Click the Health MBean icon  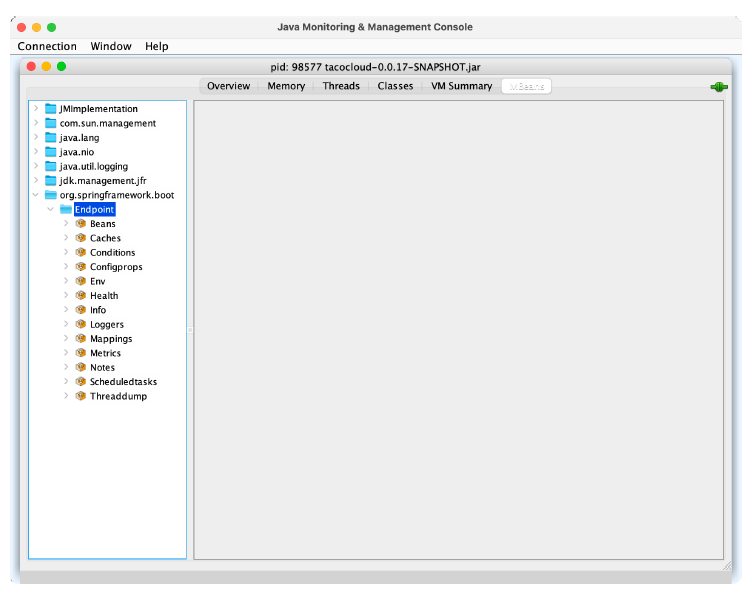[x=81, y=296]
